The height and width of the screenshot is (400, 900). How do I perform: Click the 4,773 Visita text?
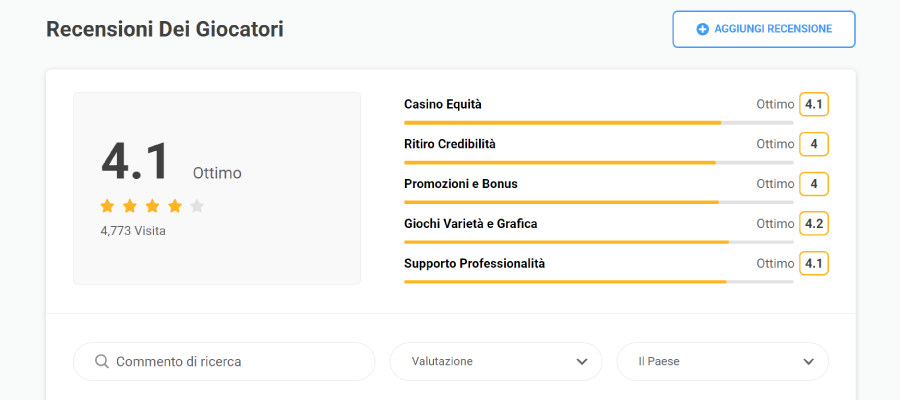click(x=133, y=231)
